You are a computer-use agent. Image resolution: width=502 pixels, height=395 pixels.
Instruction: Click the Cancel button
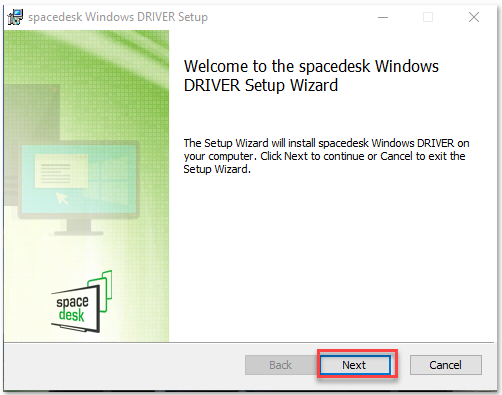[445, 365]
